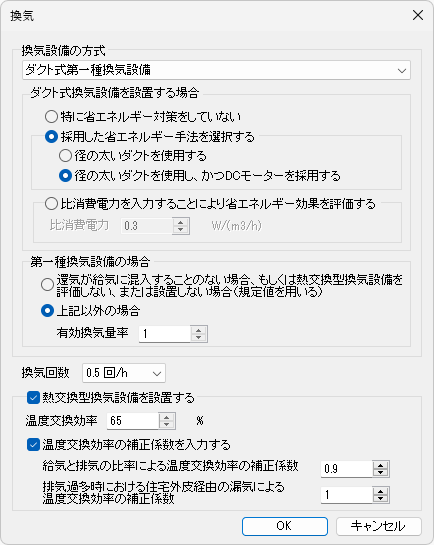Toggle 温度交換効率の補正係数を入力する checkbox
The height and width of the screenshot is (545, 434).
click(x=33, y=445)
